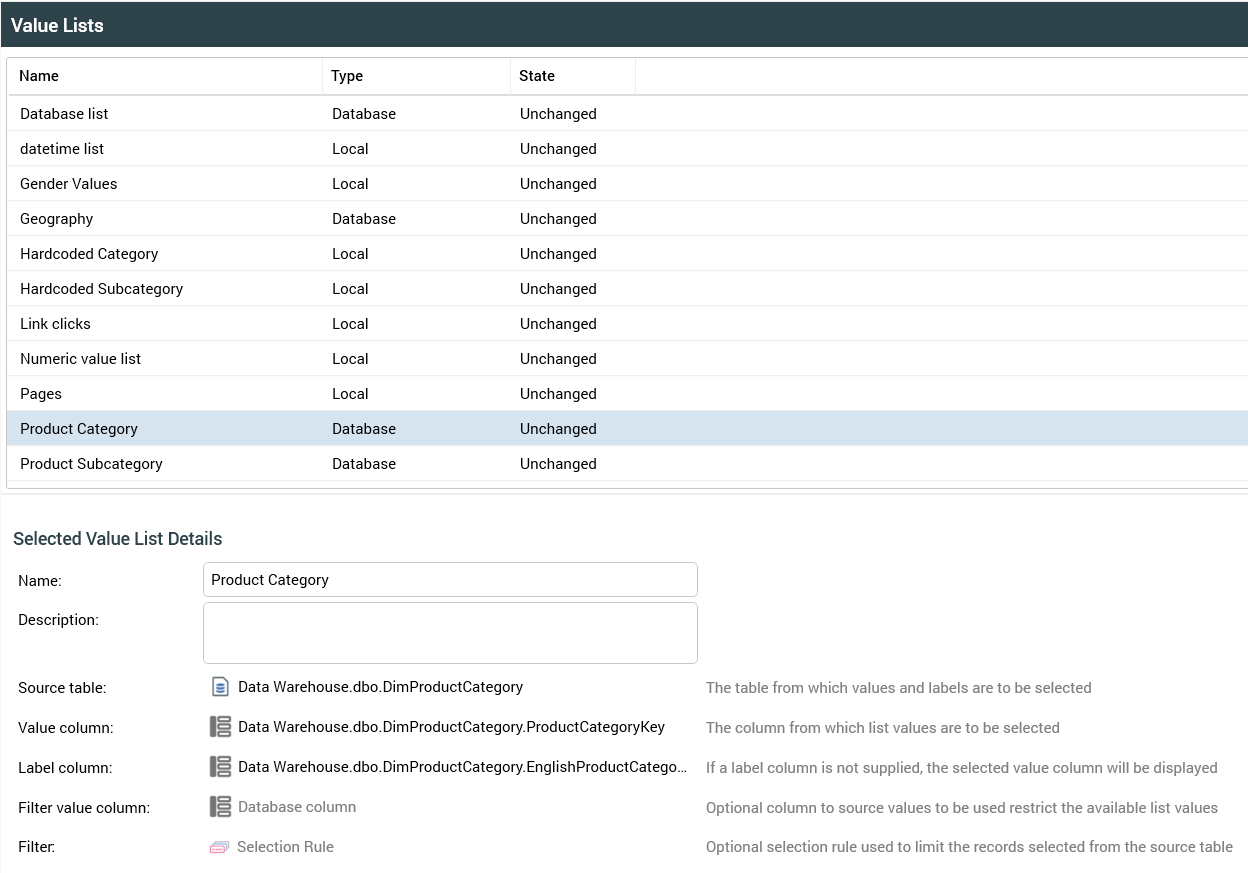Click the label column icon for EnglishProductCategory

[x=220, y=767]
